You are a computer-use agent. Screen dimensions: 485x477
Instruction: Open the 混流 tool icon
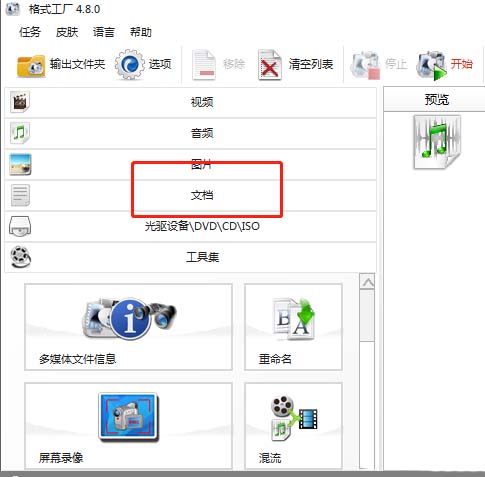pyautogui.click(x=294, y=418)
